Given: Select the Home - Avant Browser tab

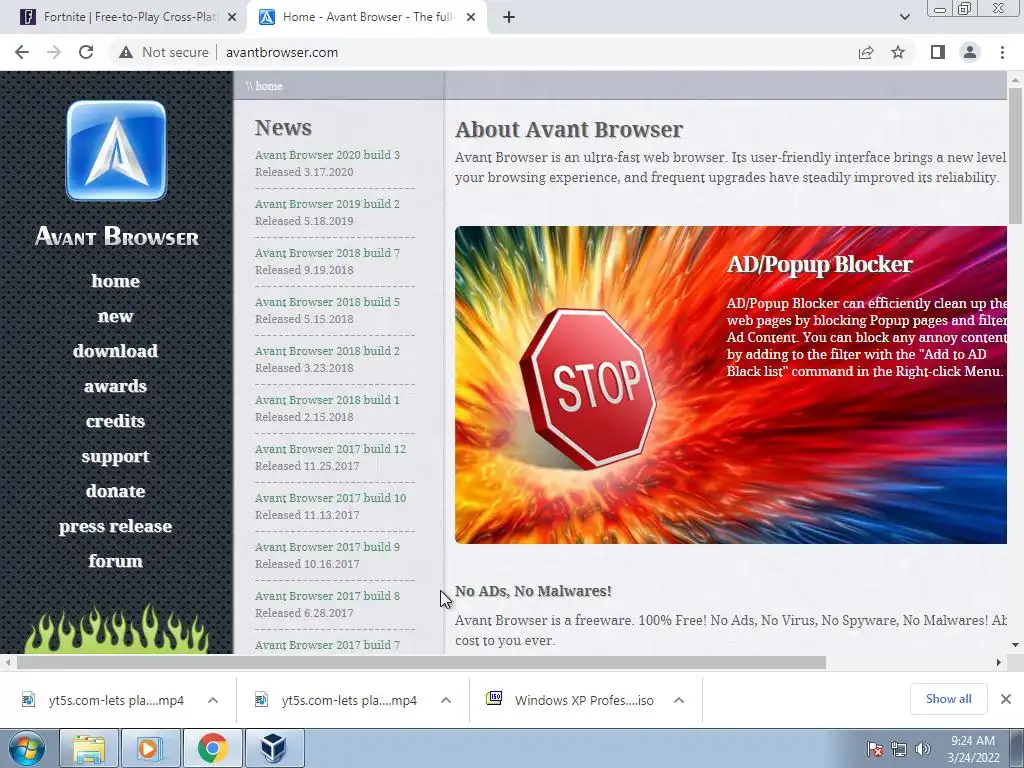Looking at the screenshot, I should 366,17.
